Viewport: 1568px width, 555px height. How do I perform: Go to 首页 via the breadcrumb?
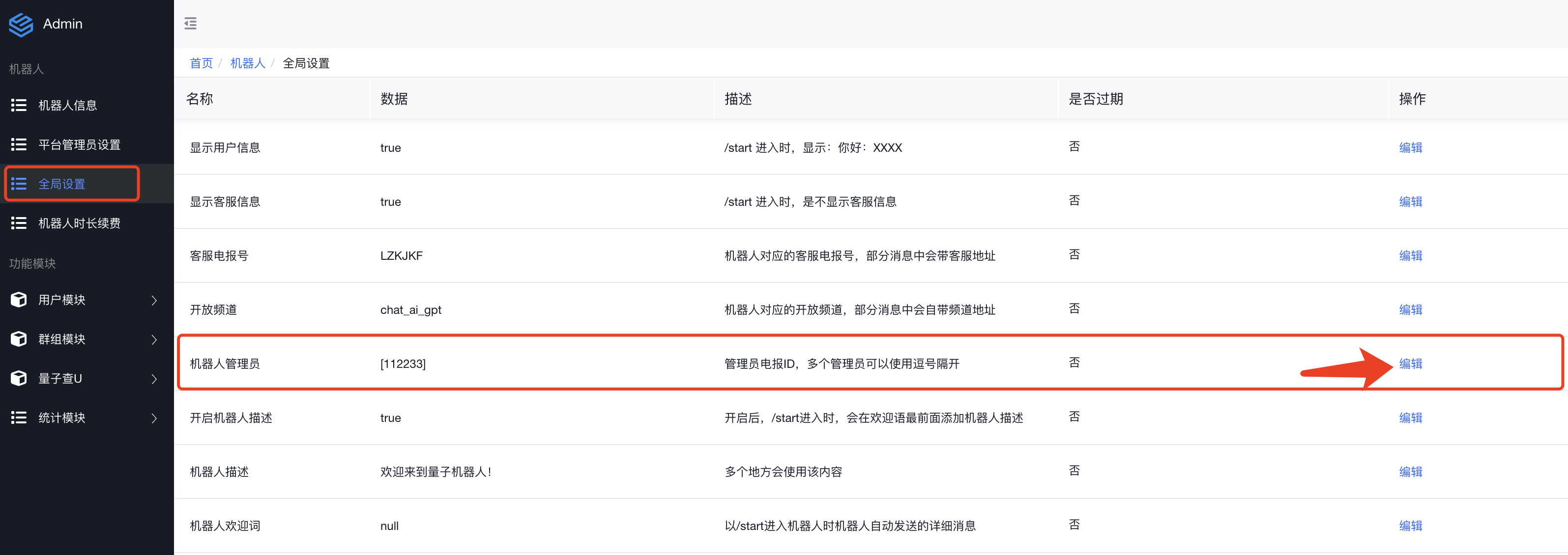tap(201, 63)
